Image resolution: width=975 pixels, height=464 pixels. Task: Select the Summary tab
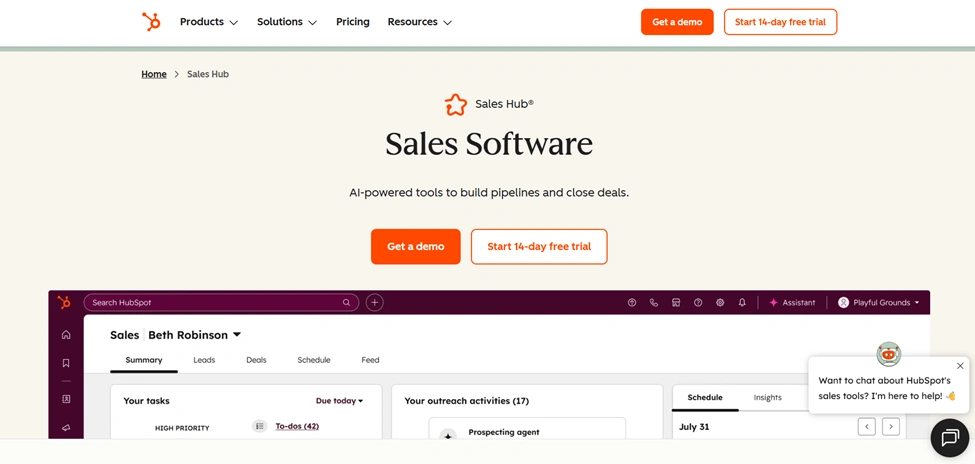144,360
